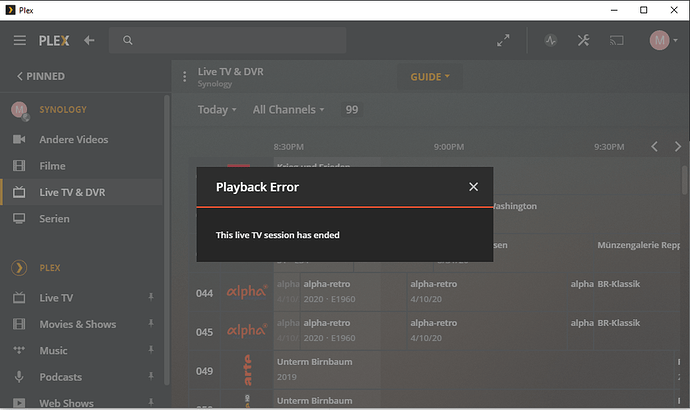The width and height of the screenshot is (690, 410).
Task: Open alpha-retro 4/10/20 on channel 045
Action: click(x=487, y=330)
